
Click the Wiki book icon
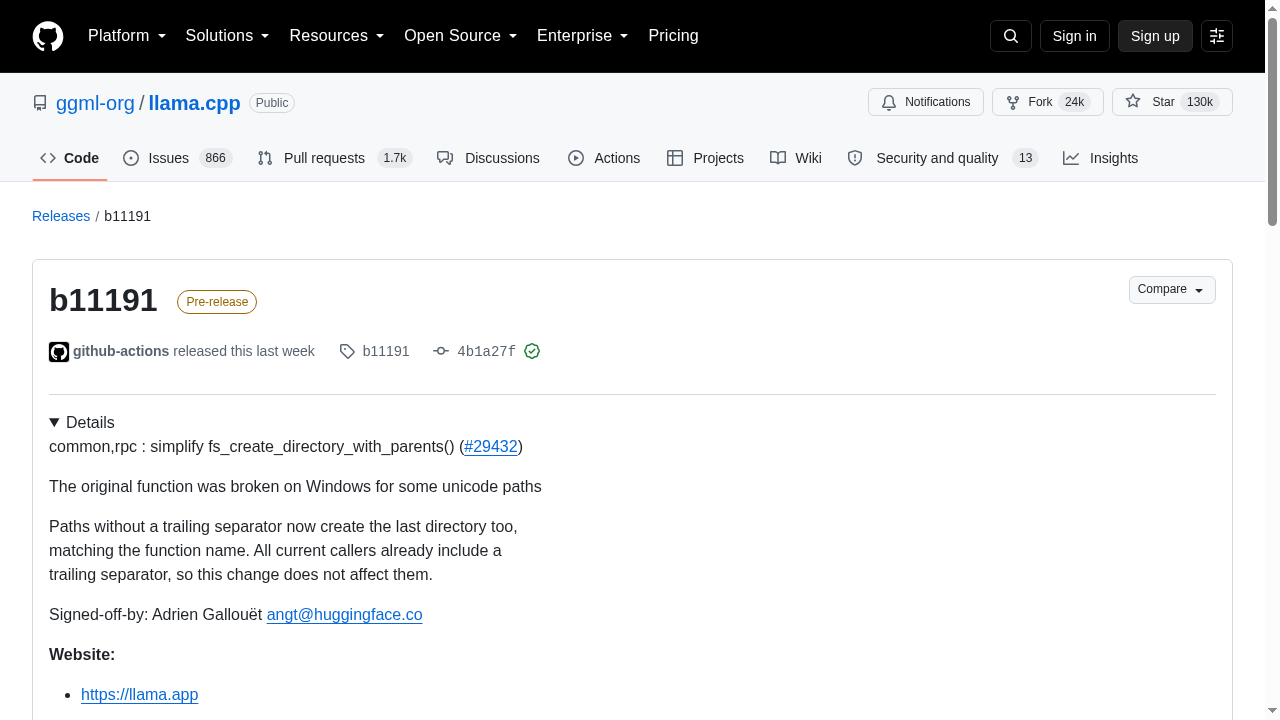[x=778, y=158]
